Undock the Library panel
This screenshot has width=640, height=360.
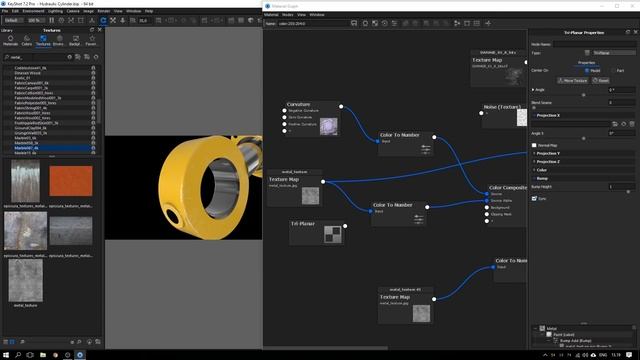click(x=92, y=30)
